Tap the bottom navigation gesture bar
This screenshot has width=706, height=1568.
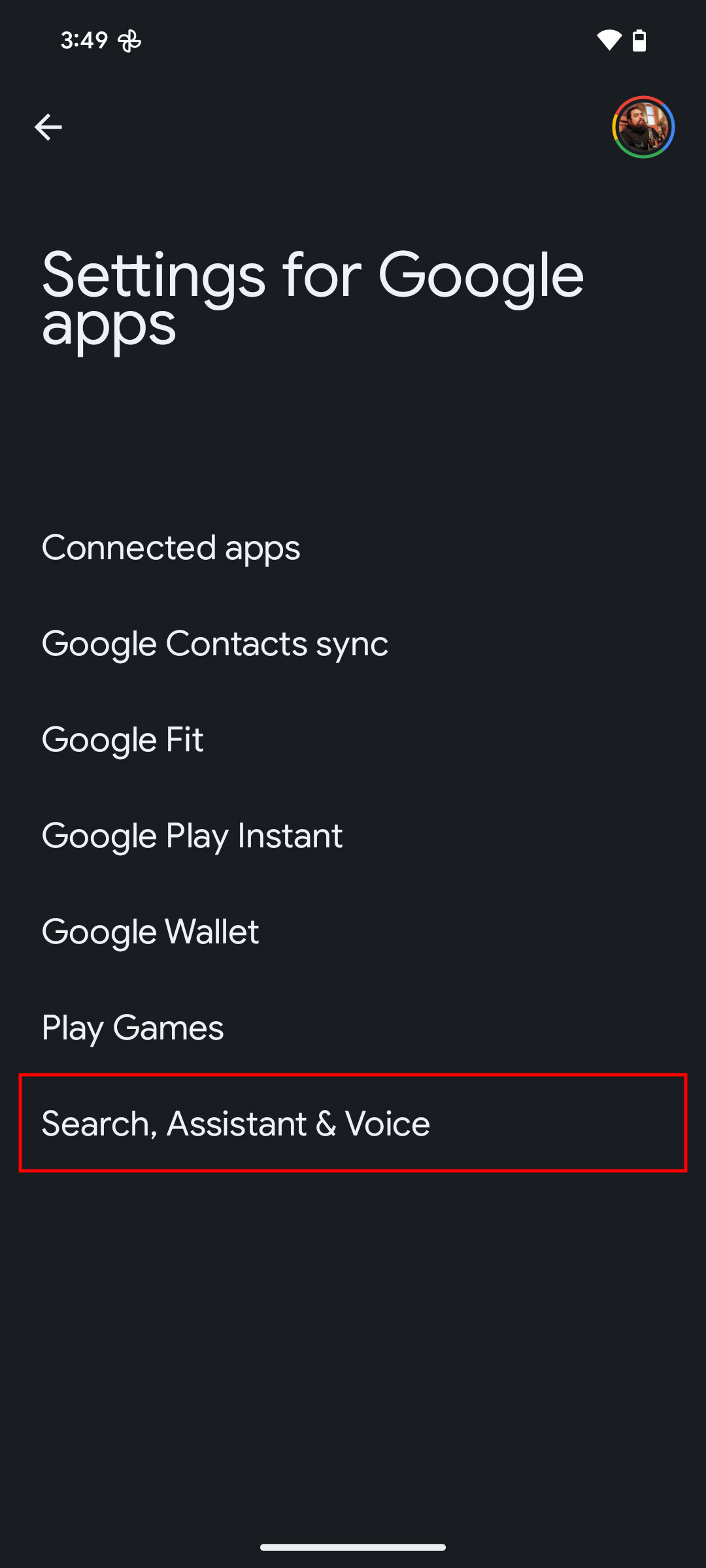point(353,1547)
